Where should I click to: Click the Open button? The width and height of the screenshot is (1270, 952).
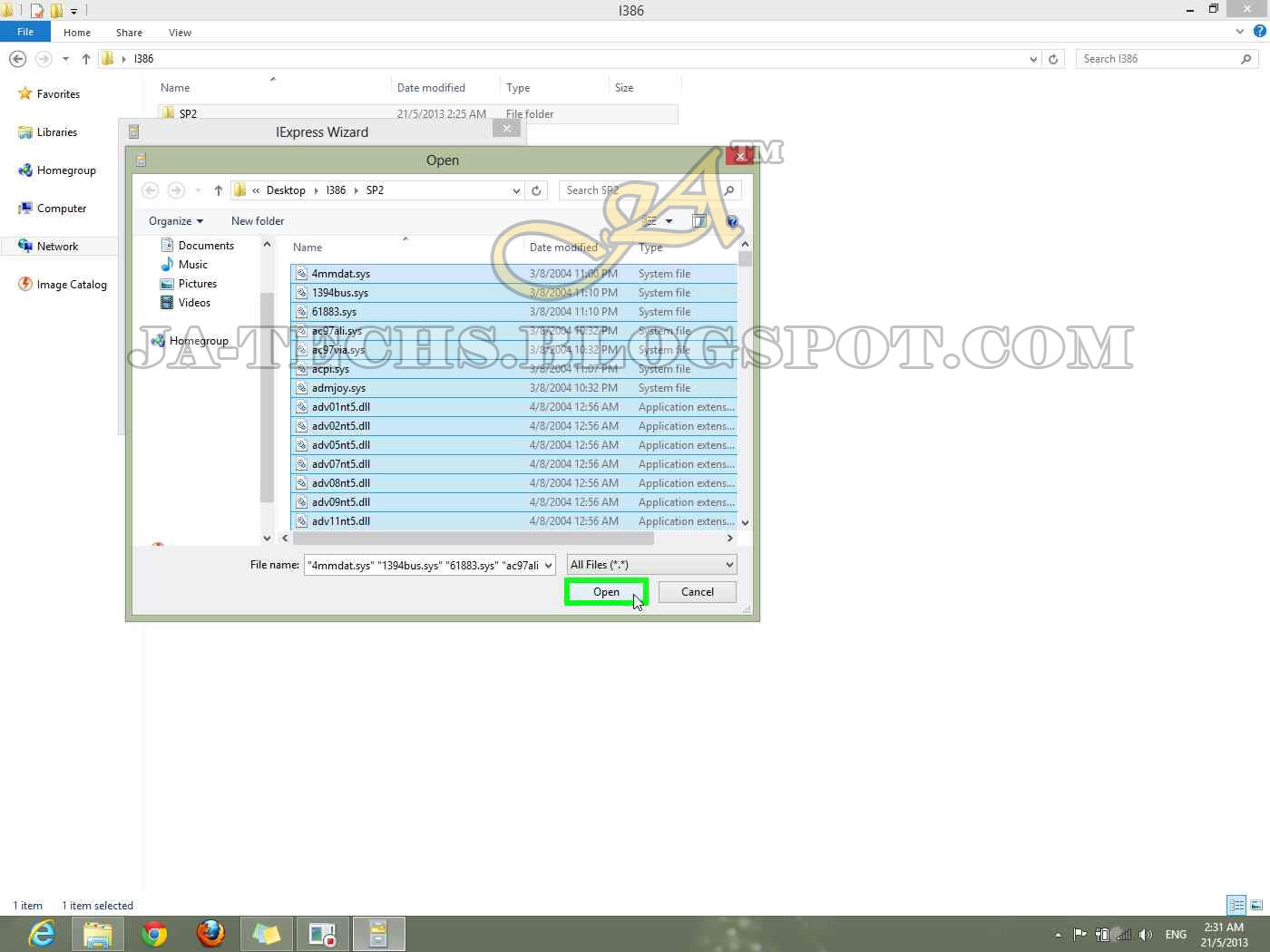click(606, 591)
